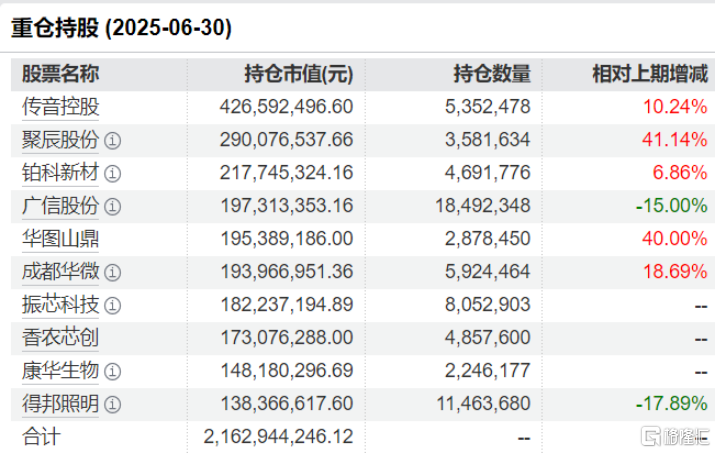Click the 相对上期增减 column header
The image size is (716, 453).
click(649, 74)
